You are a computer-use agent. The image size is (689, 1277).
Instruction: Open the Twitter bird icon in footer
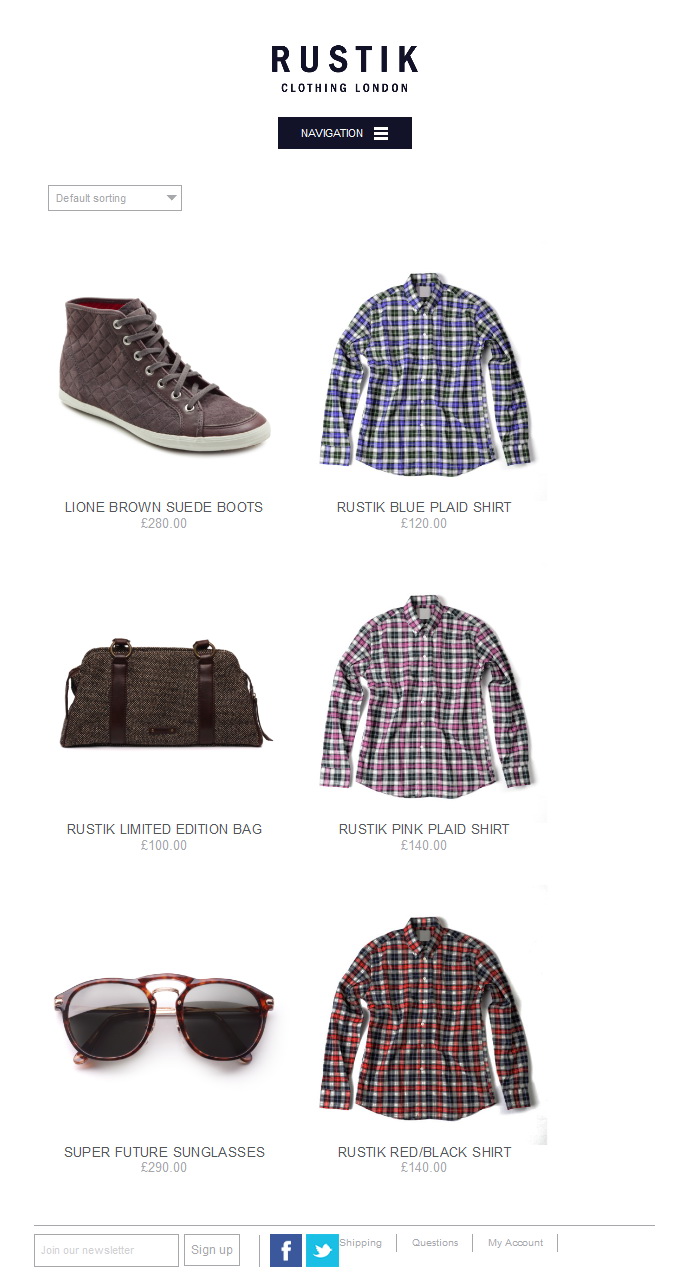pos(322,1250)
